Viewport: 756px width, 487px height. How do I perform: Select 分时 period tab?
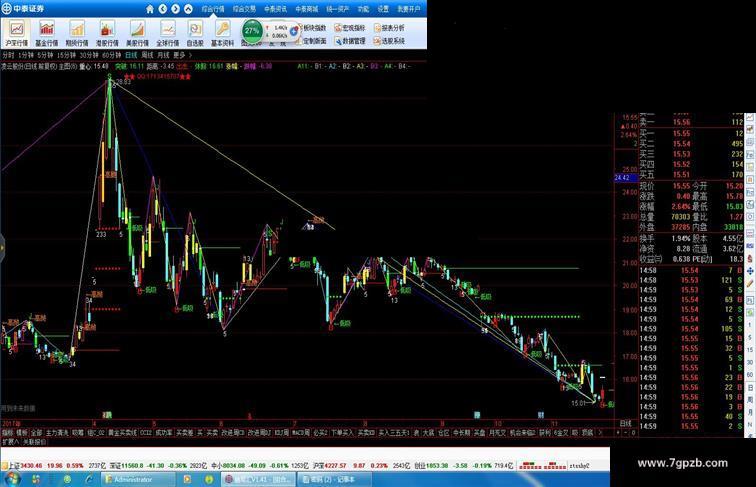(x=8, y=55)
